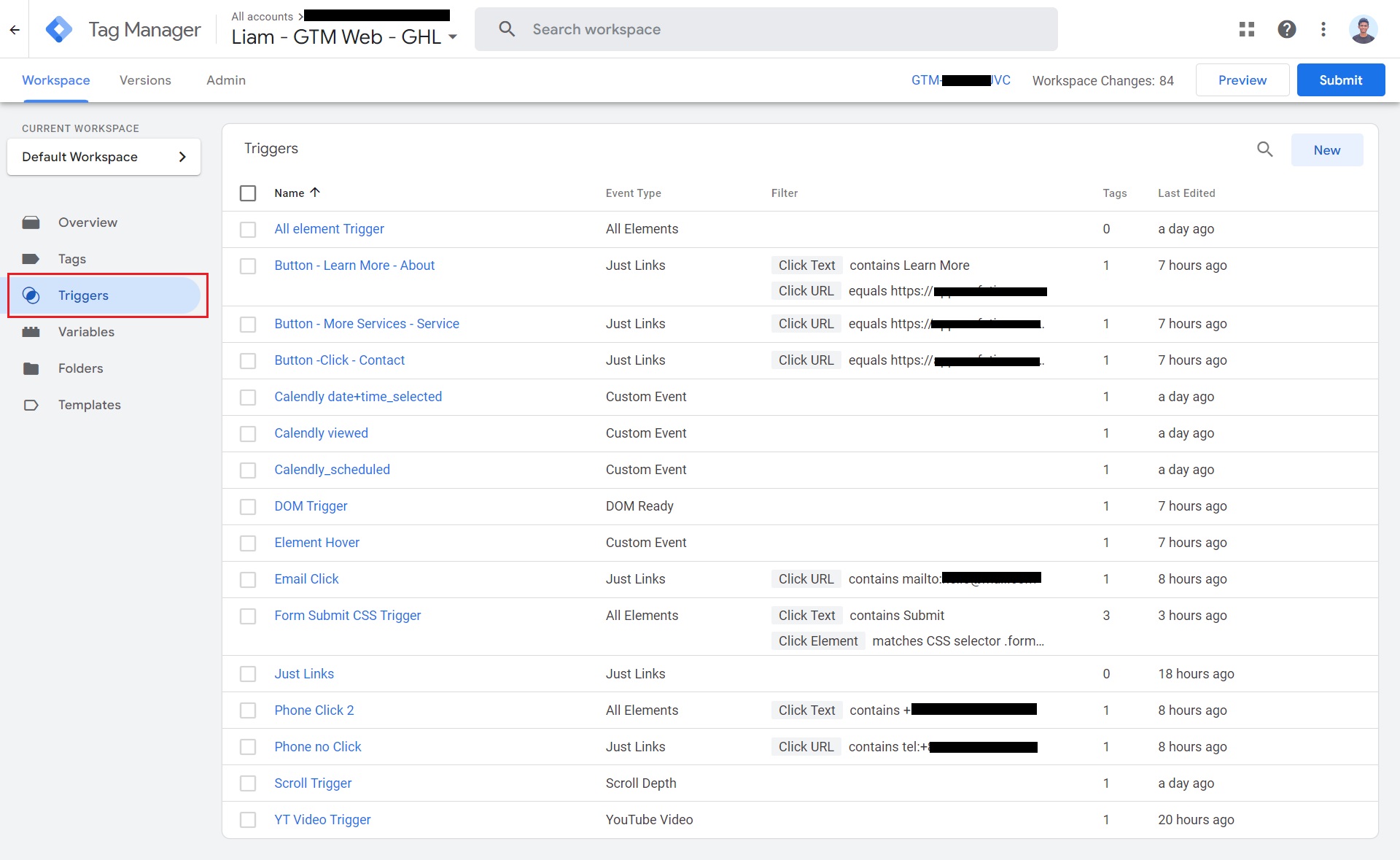Open the Just Links trigger
The image size is (1400, 860).
coord(304,674)
